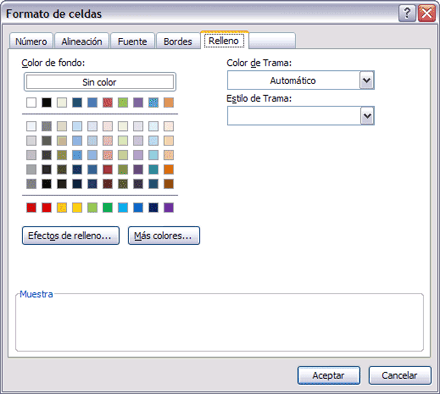440x394 pixels.
Task: Choose the sky blue standard color in bottom row
Action: (123, 208)
